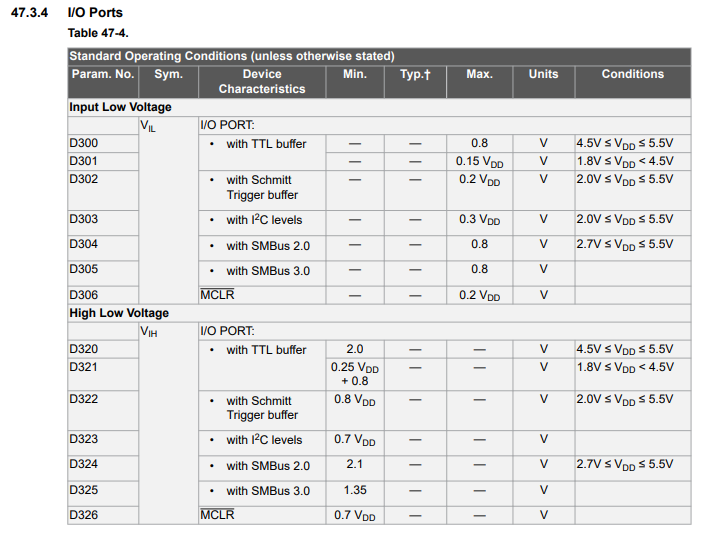The image size is (701, 538).
Task: Click the D320 min value 2.0
Action: (355, 349)
